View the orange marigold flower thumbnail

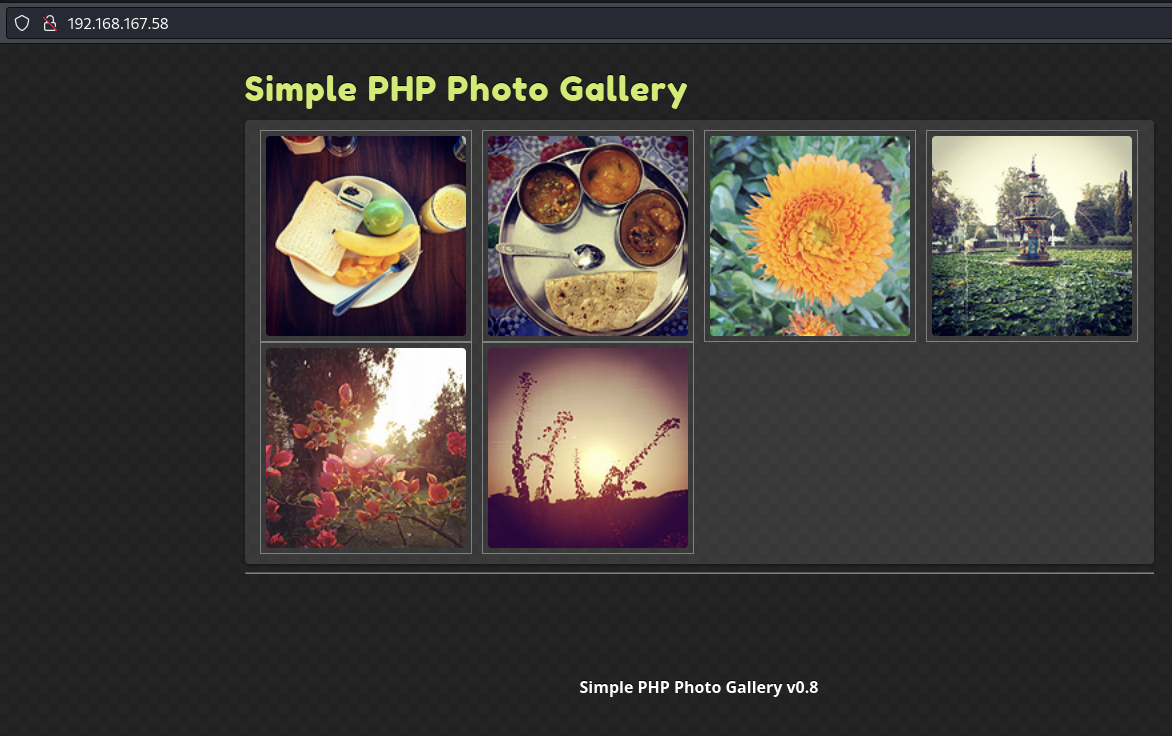coord(810,236)
